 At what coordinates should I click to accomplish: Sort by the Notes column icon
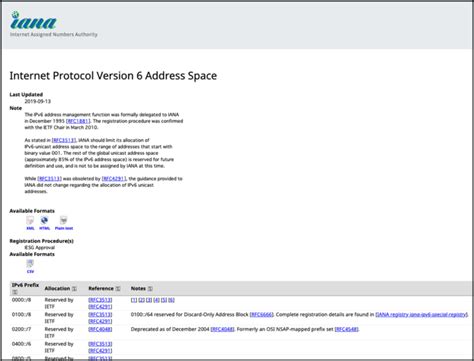(150, 289)
